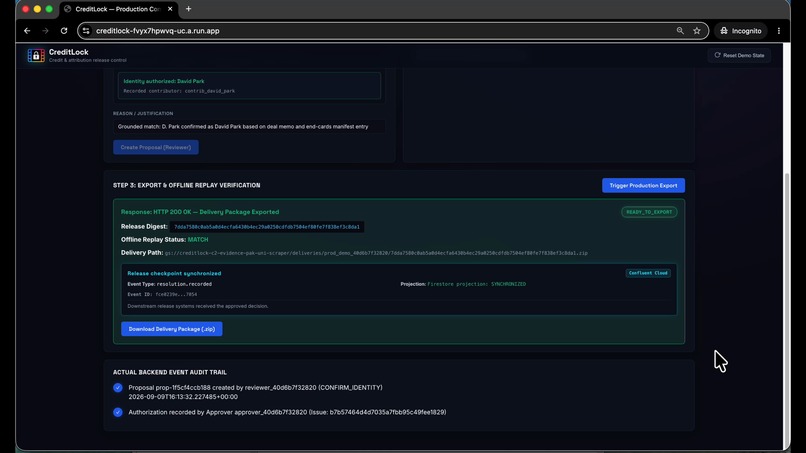Click the Event ID value text

click(176, 295)
